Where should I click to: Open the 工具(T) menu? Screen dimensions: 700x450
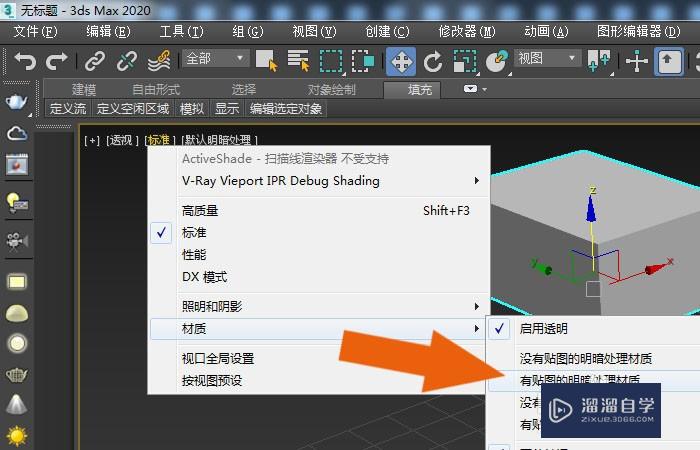[181, 31]
